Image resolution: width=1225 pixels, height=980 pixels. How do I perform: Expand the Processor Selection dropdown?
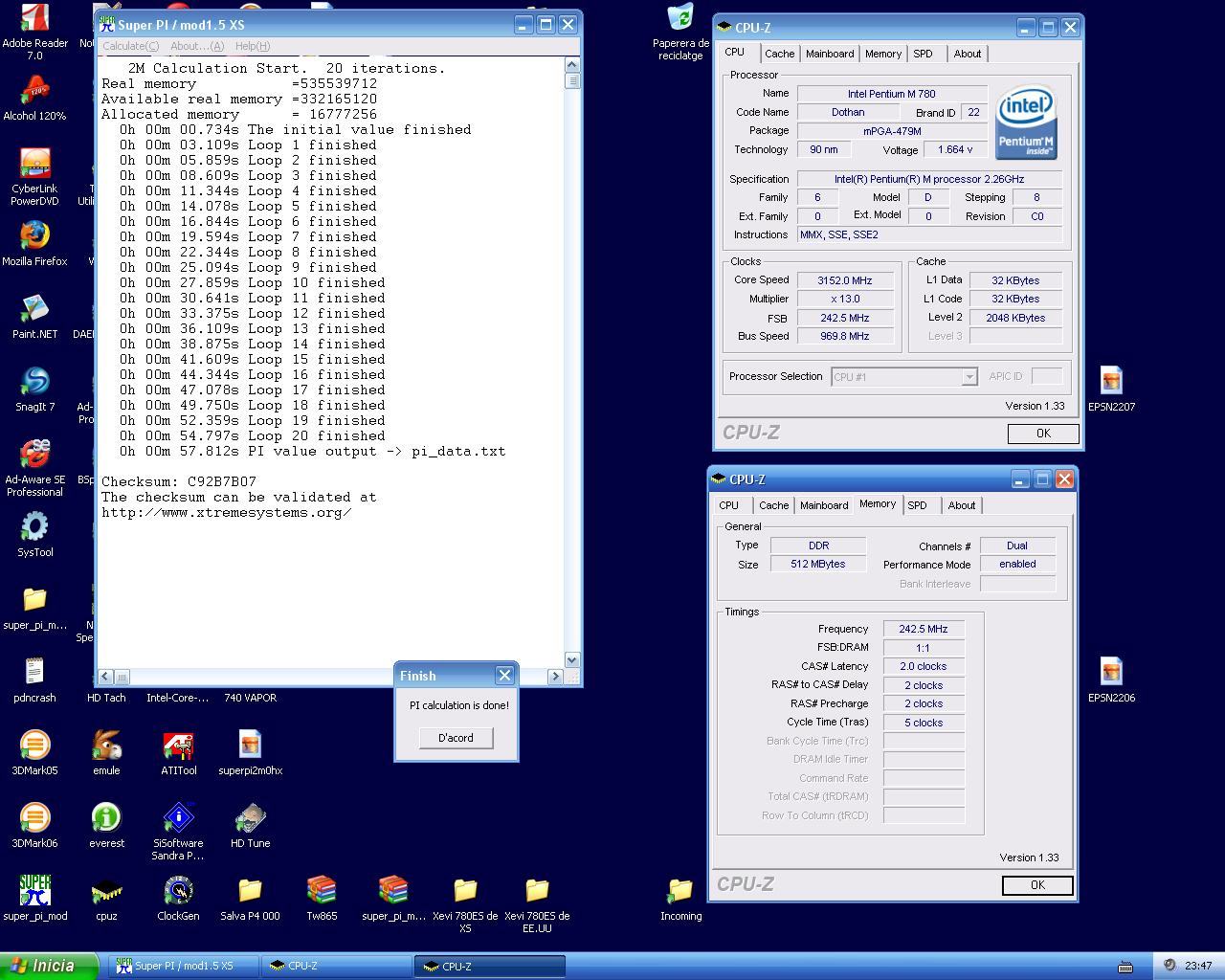coord(969,377)
